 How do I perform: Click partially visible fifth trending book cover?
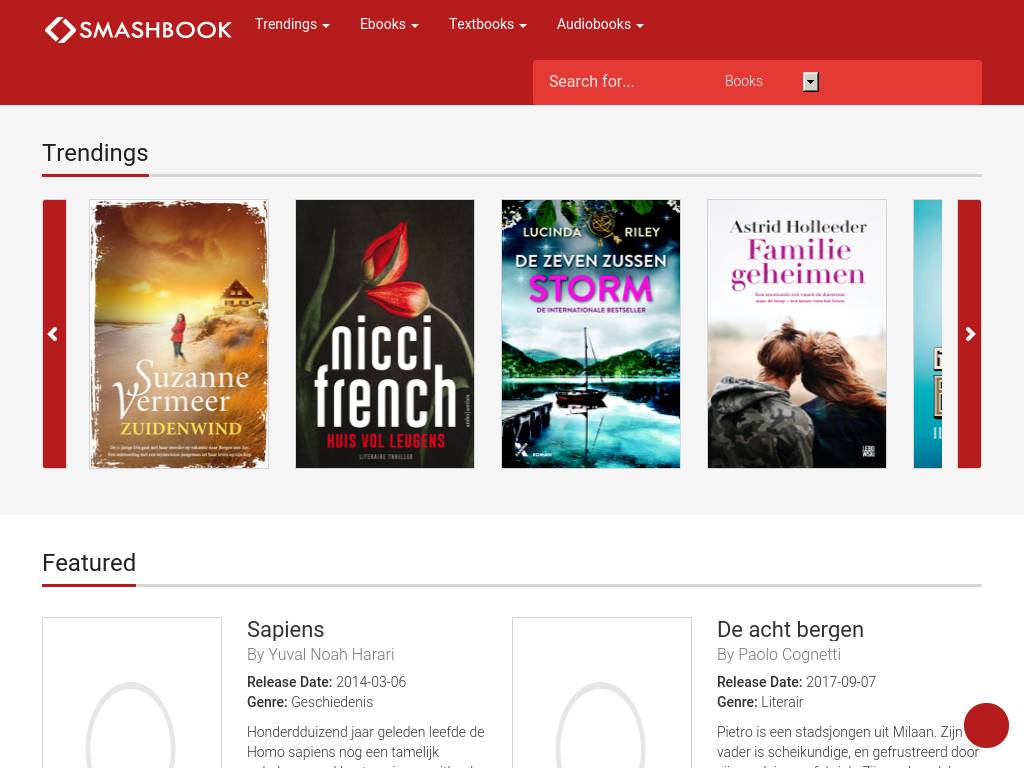(x=928, y=334)
